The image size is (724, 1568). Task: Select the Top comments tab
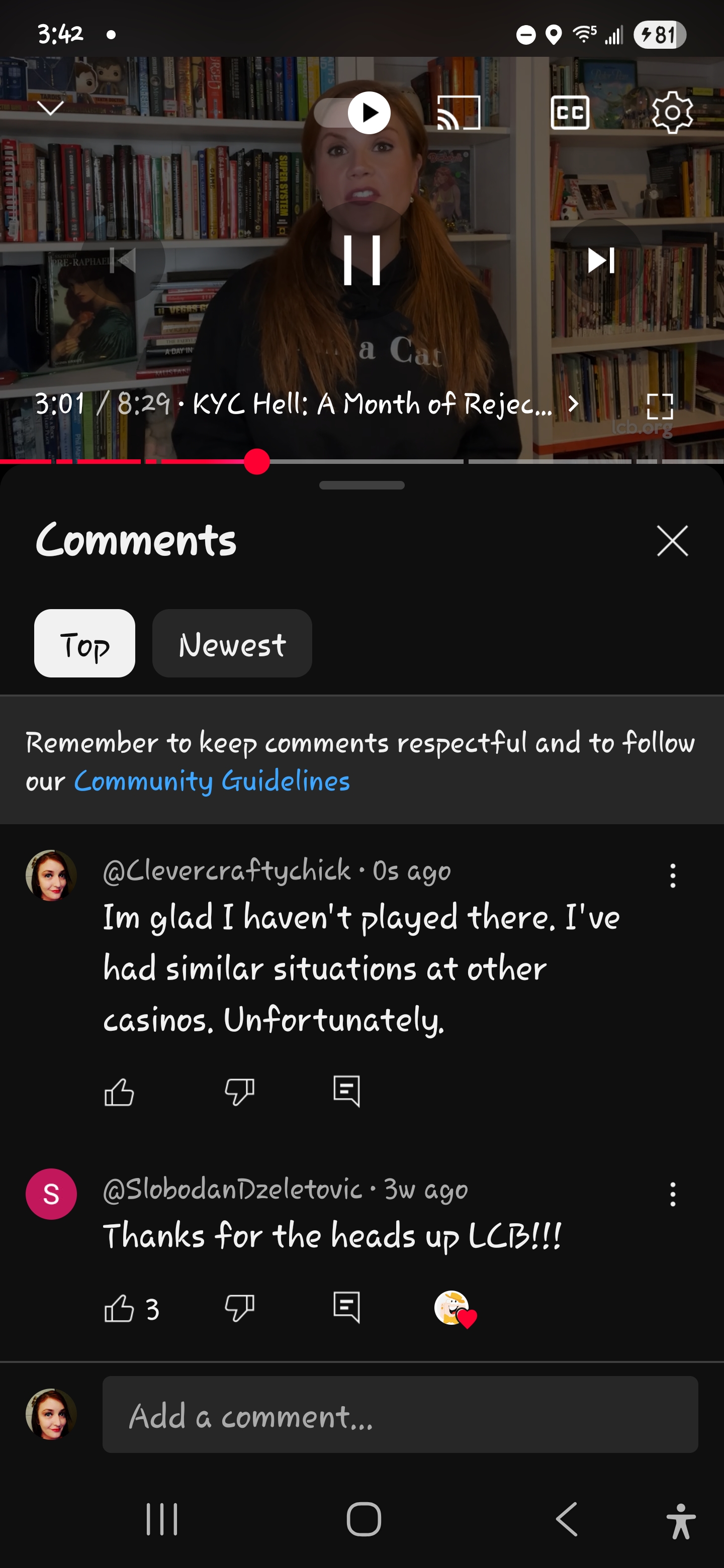(x=84, y=643)
